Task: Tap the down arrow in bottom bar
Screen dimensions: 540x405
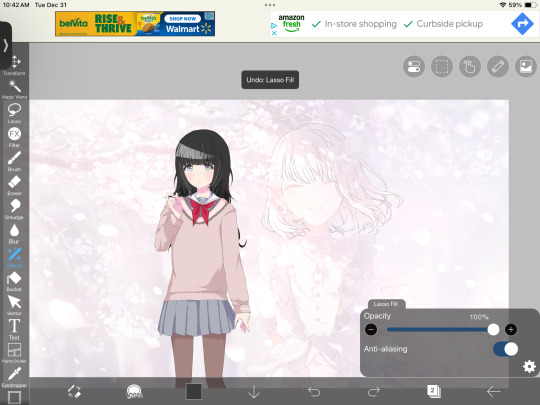Action: coord(254,392)
